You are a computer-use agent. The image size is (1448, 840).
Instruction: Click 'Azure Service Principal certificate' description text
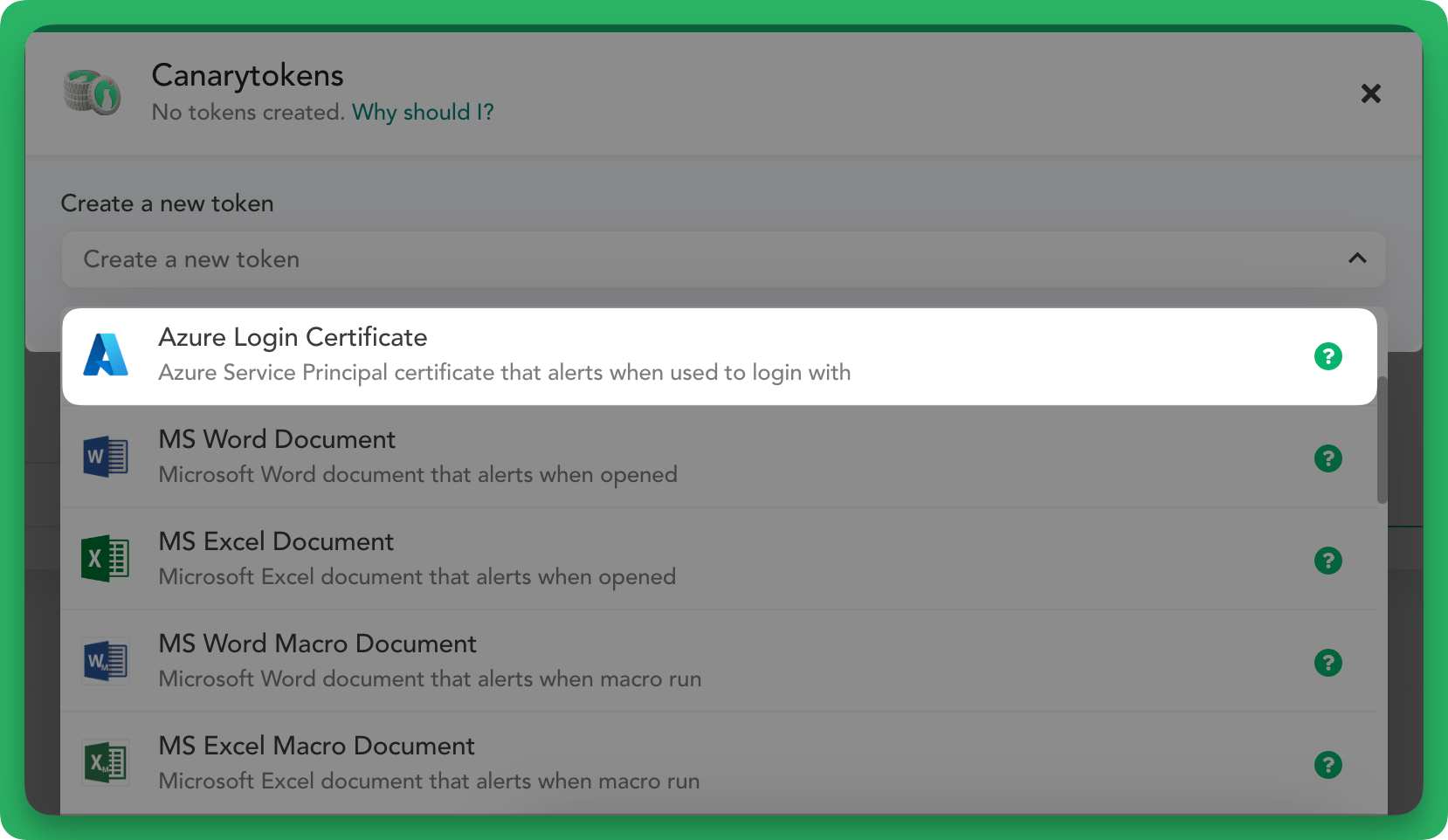tap(504, 373)
